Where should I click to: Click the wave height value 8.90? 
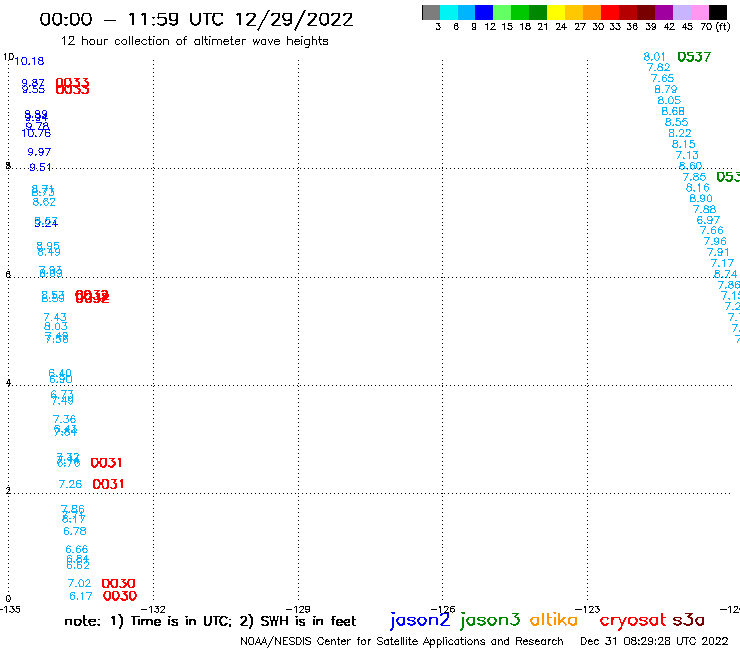click(701, 199)
